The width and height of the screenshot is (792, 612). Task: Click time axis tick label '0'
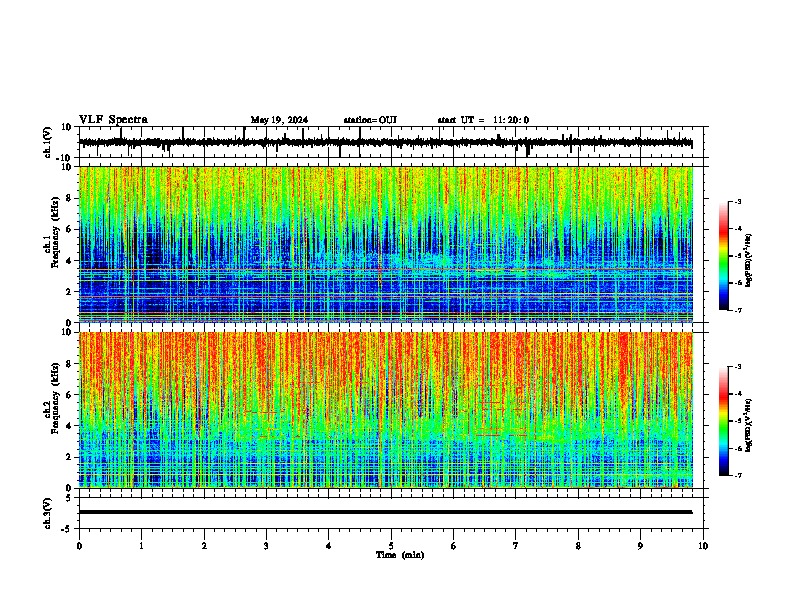click(79, 546)
